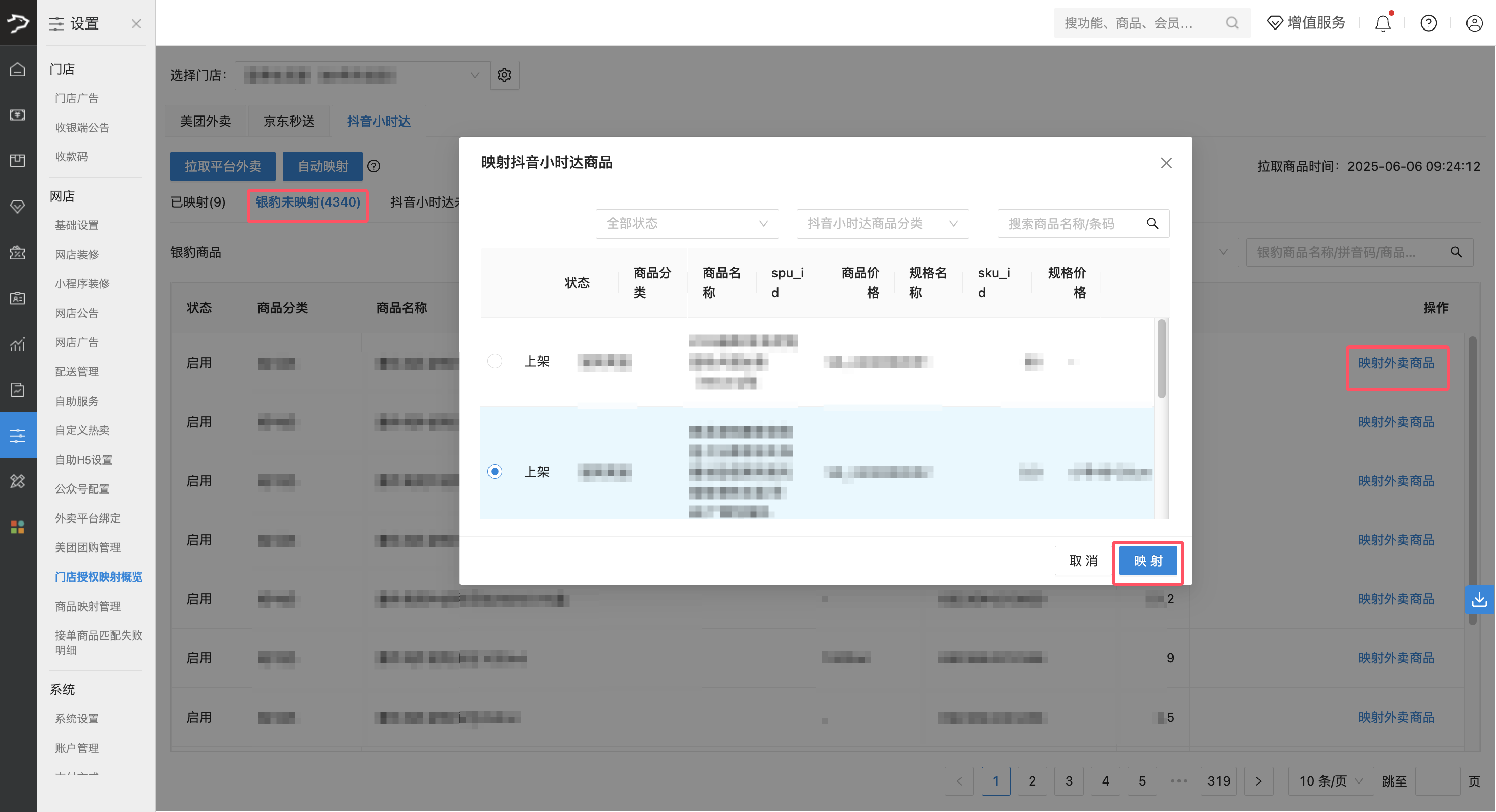The image size is (1496, 812).
Task: Click the store settings gear icon
Action: [x=504, y=75]
